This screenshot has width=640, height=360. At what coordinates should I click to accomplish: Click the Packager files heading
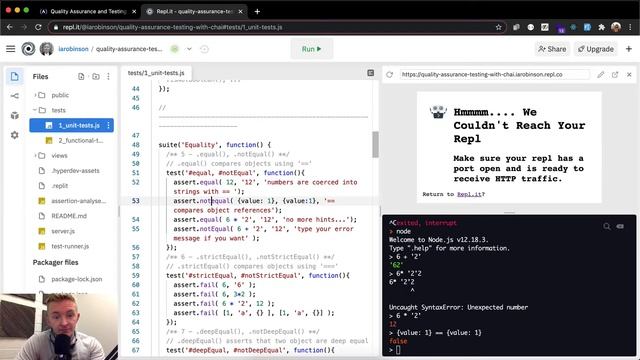56,262
